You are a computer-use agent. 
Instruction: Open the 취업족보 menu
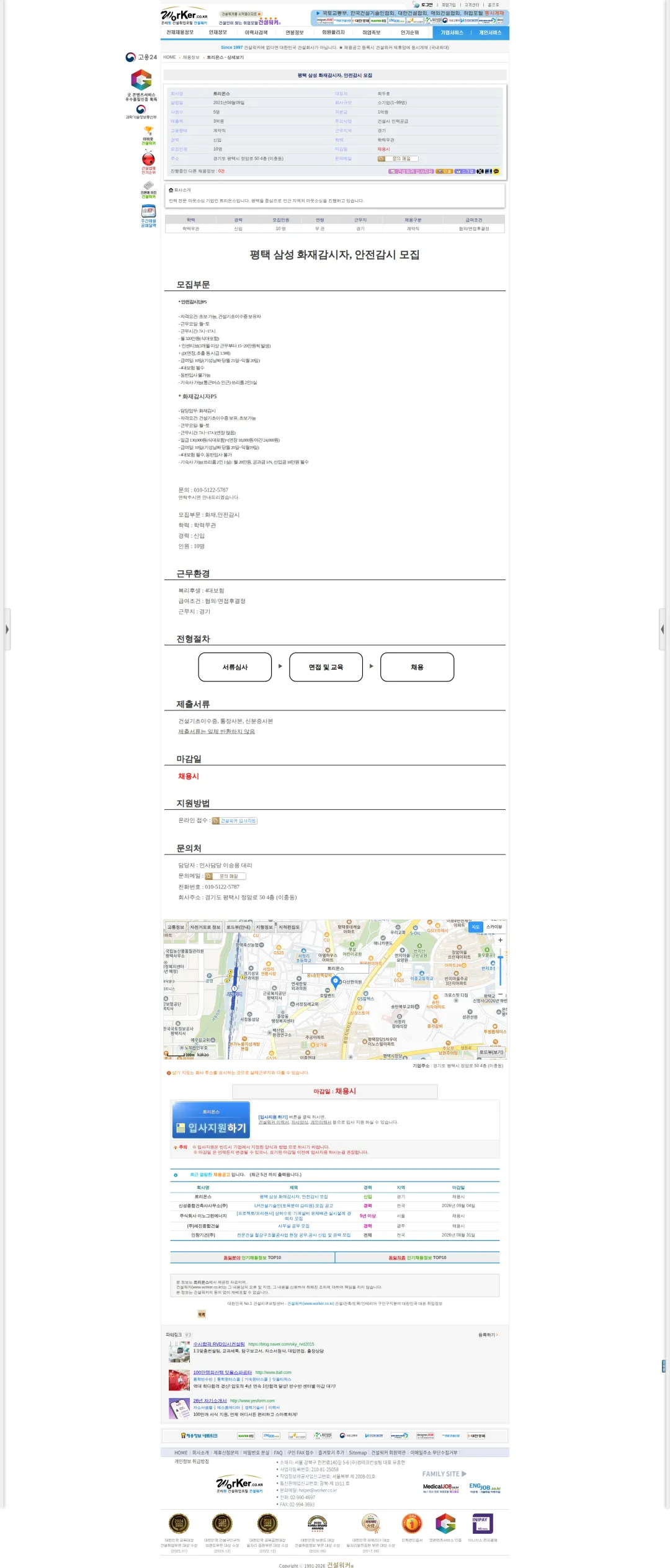tap(372, 32)
